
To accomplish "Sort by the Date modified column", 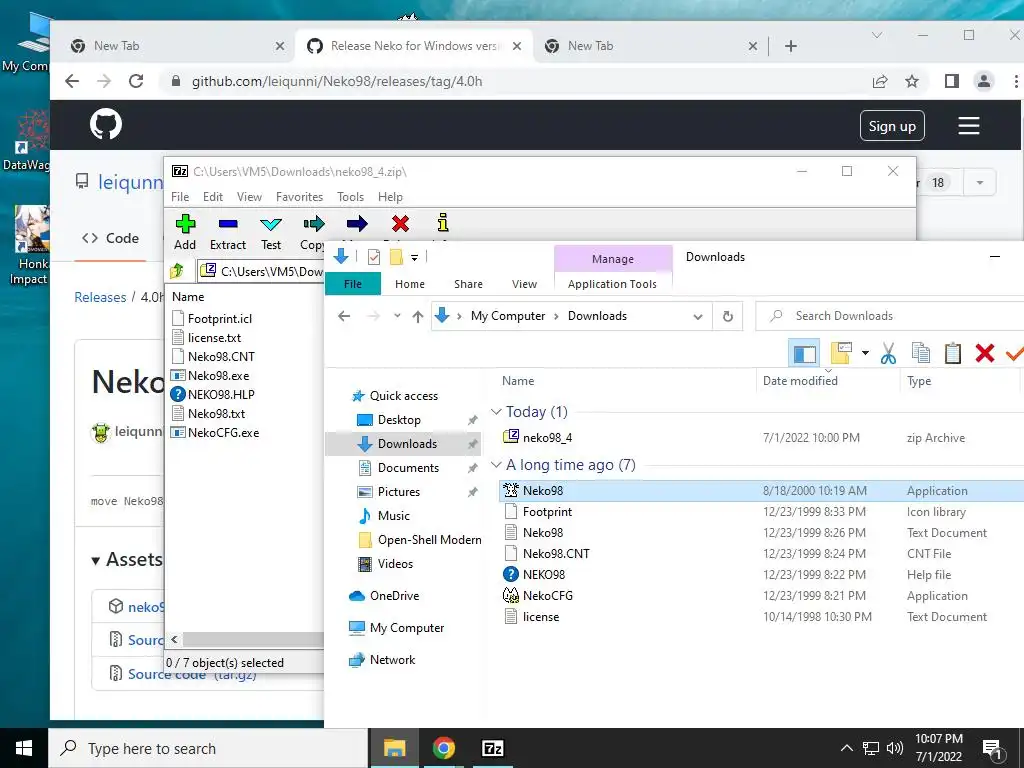I will tap(800, 381).
